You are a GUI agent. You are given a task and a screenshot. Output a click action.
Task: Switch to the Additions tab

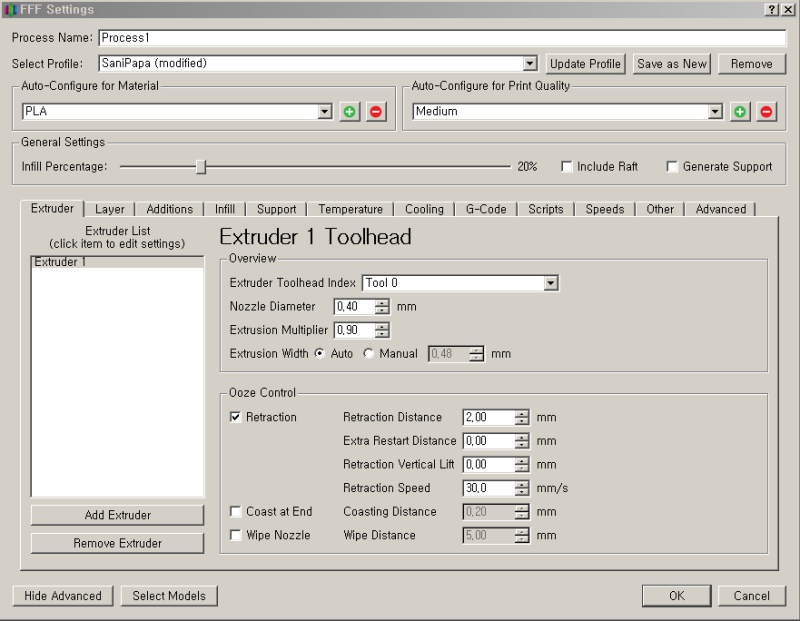169,209
